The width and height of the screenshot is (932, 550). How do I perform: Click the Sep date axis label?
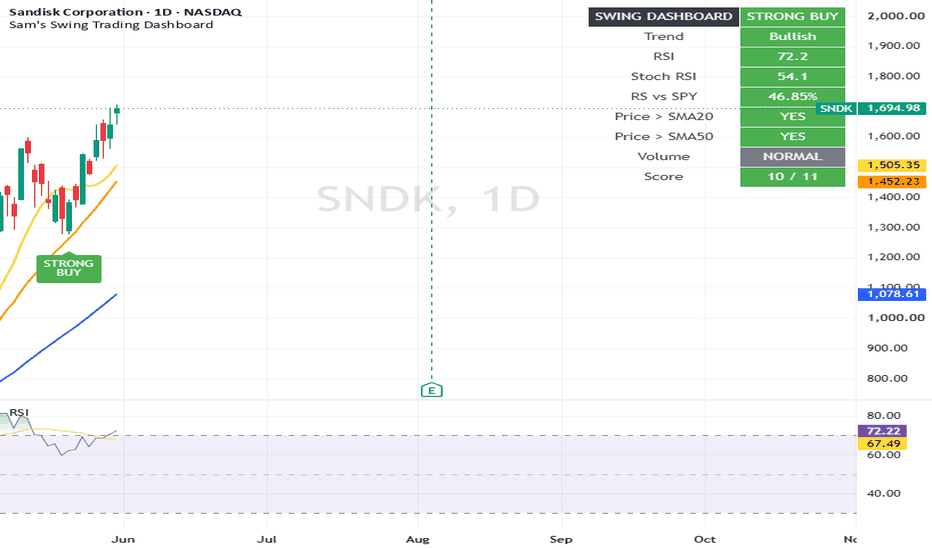pos(561,539)
